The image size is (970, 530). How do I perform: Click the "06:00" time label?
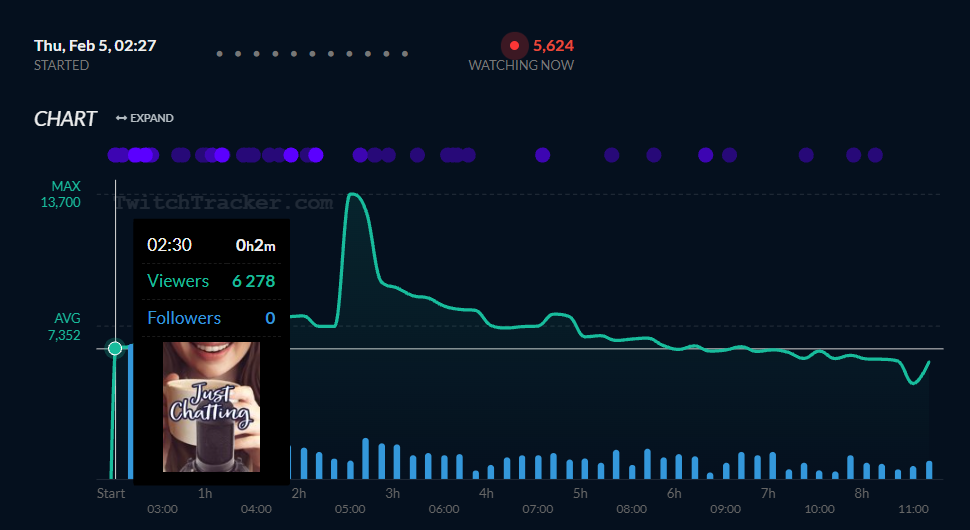point(444,510)
